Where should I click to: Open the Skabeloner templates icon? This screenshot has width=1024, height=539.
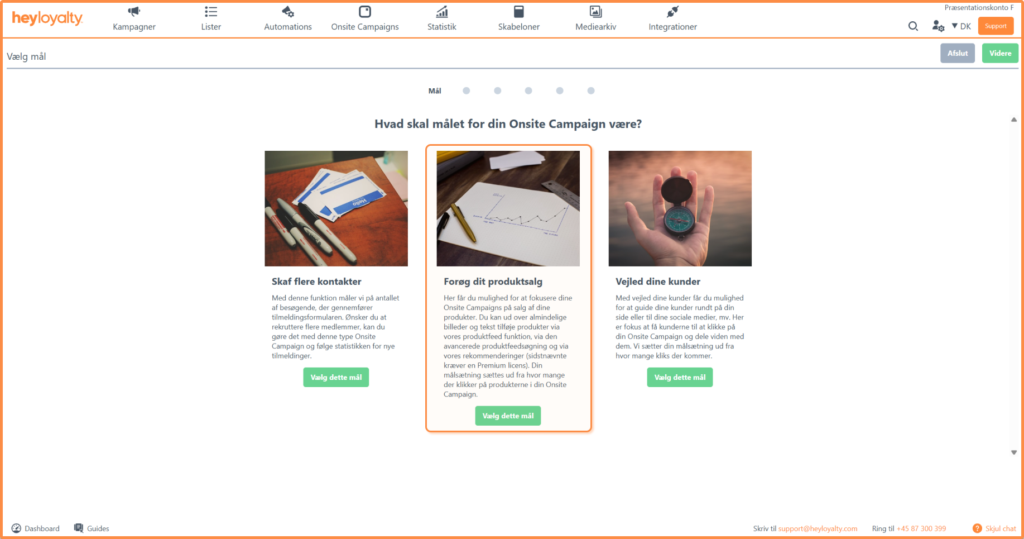click(x=519, y=12)
